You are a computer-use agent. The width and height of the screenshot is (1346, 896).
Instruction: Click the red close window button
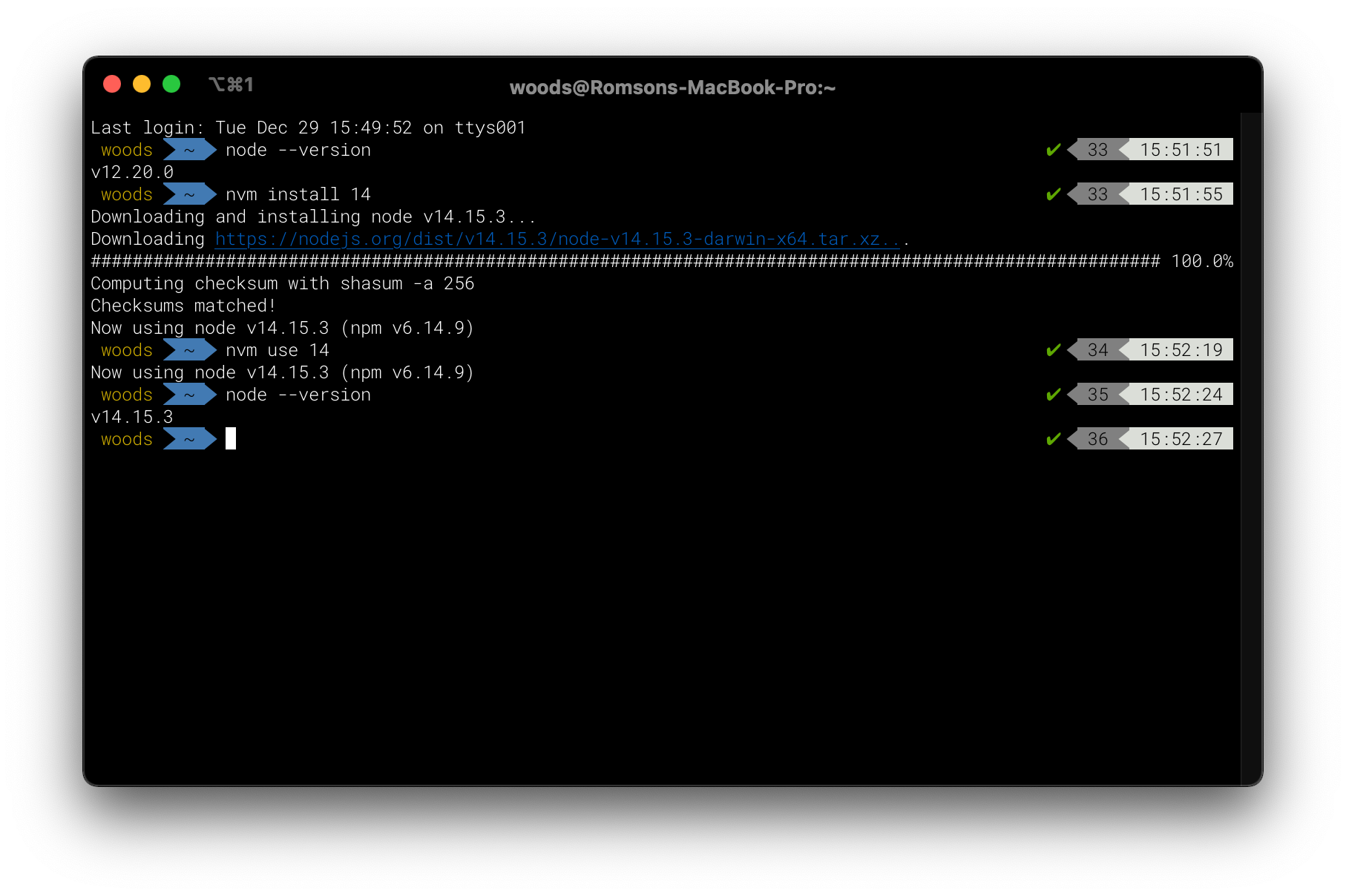pyautogui.click(x=112, y=84)
